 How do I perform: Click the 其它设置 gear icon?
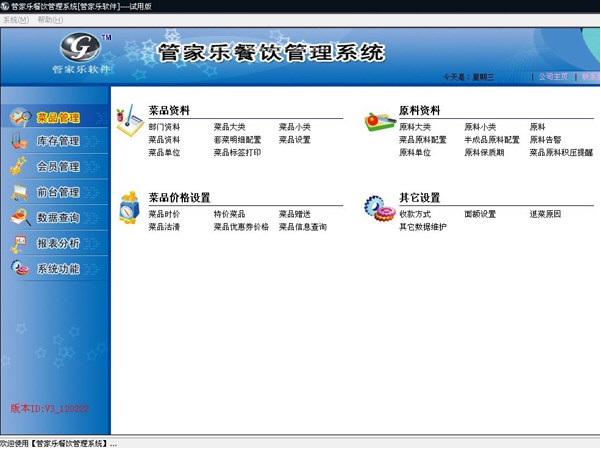click(379, 208)
